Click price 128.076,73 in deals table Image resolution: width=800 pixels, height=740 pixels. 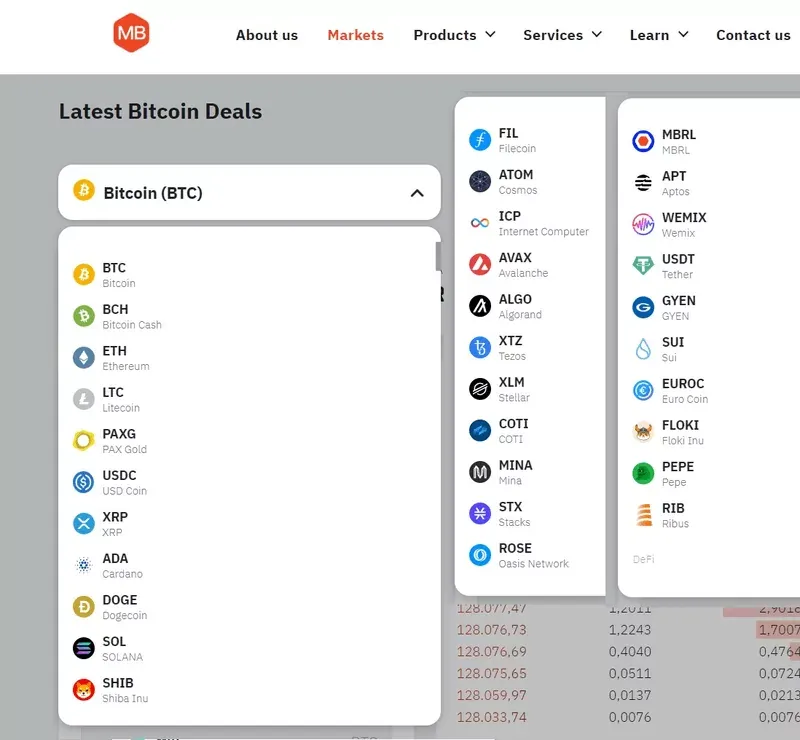(492, 630)
